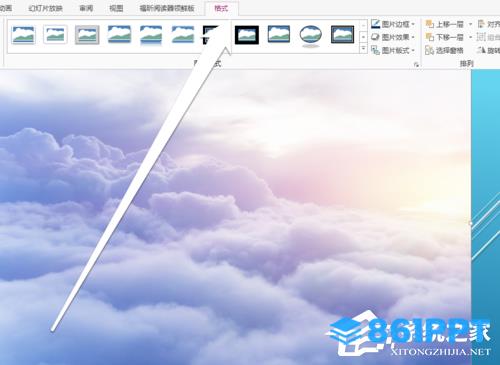Open the picture styles dialog launcher
Screen dimensions: 500x365
[x=416, y=65]
